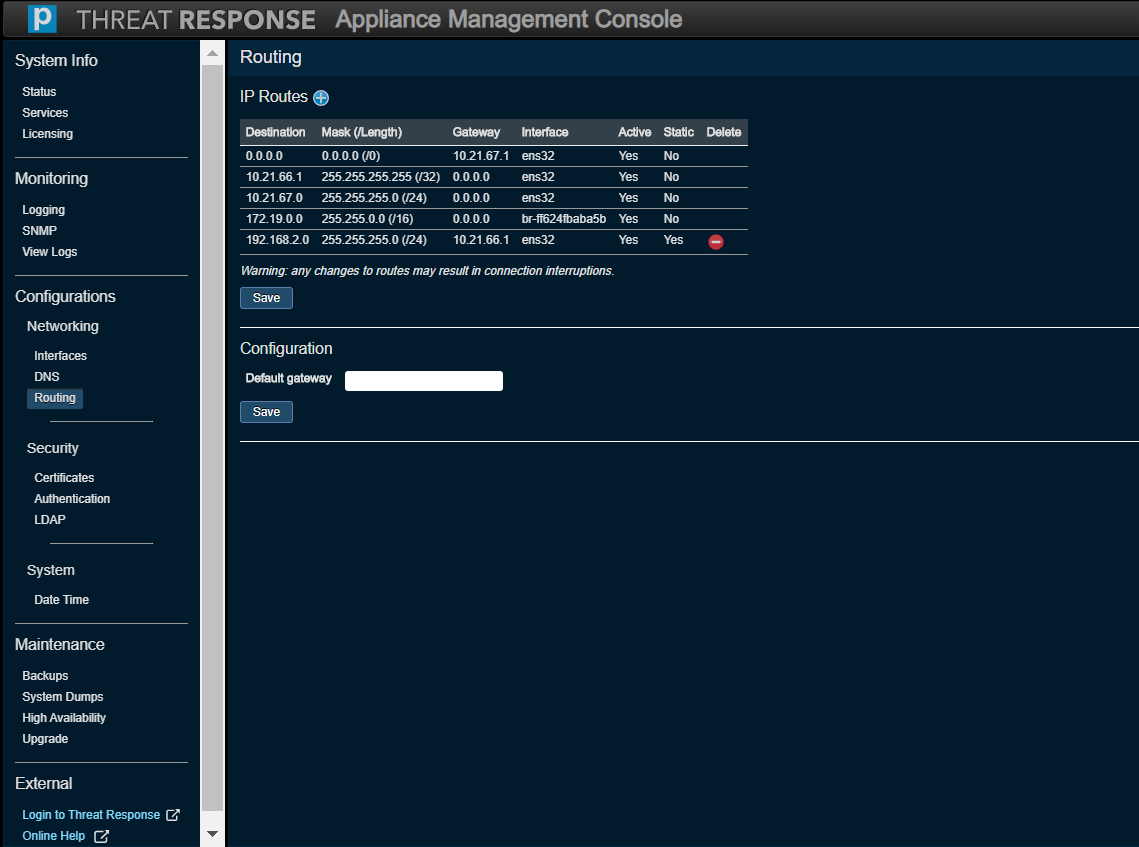The height and width of the screenshot is (847, 1139).
Task: Save the default gateway configuration
Action: point(266,412)
